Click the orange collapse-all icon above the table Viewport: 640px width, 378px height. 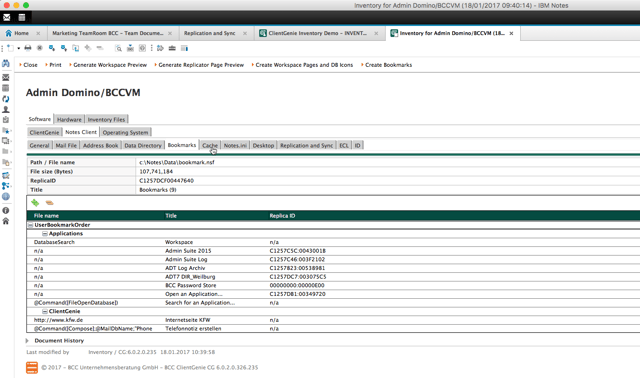pos(49,202)
